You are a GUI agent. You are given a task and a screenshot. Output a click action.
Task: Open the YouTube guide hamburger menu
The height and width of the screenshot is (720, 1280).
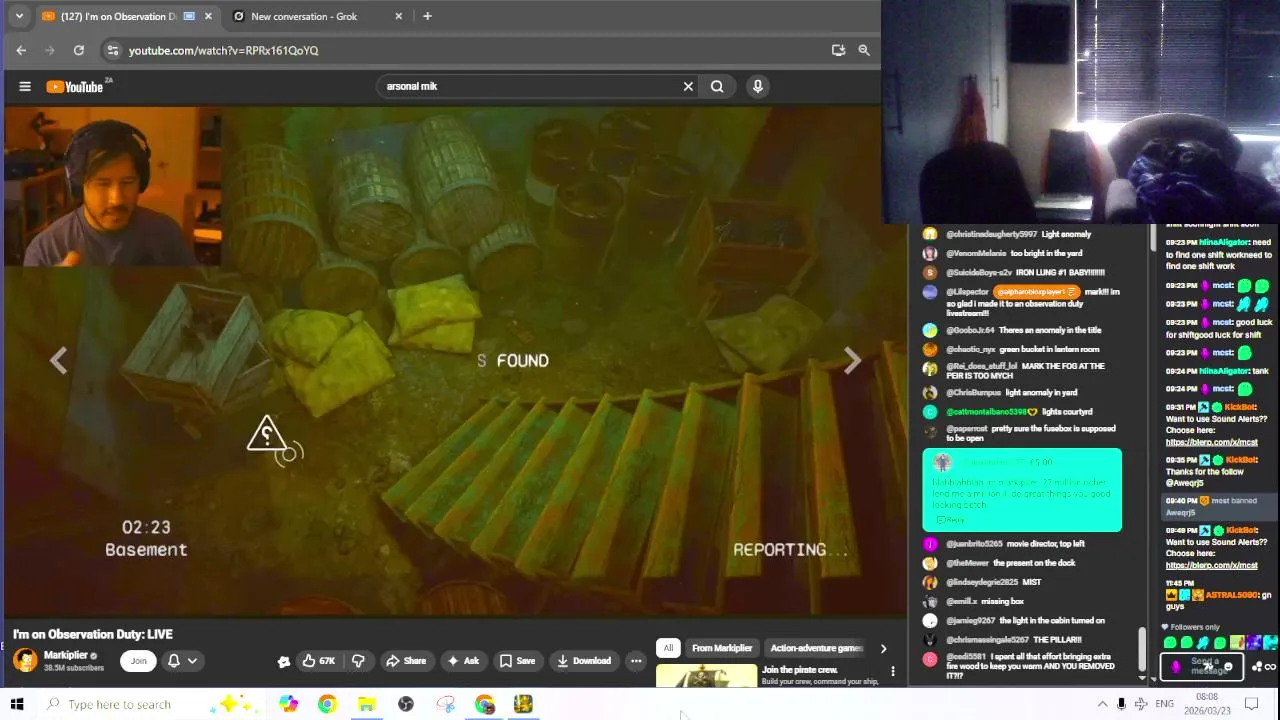coord(25,86)
